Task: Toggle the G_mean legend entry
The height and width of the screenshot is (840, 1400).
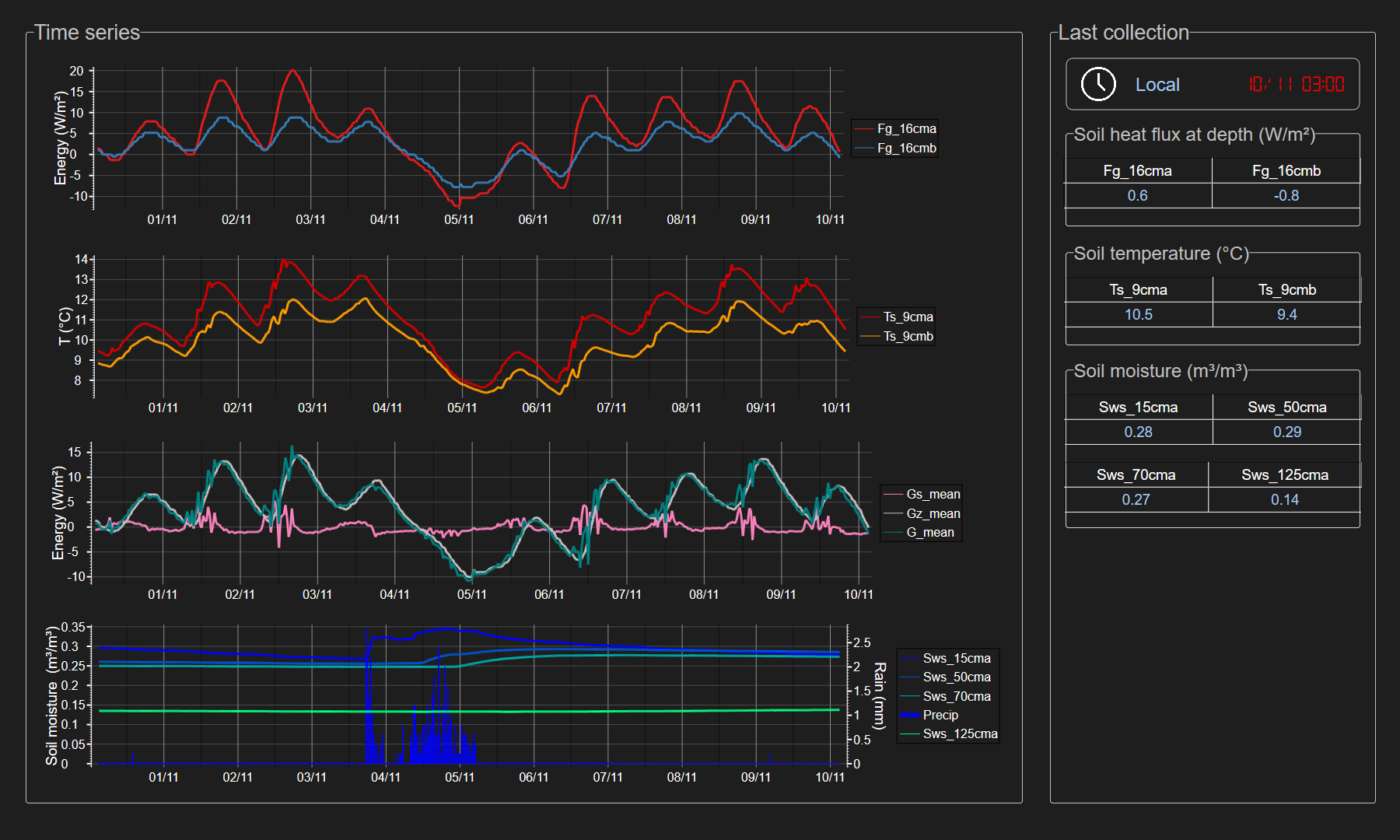Action: [929, 533]
